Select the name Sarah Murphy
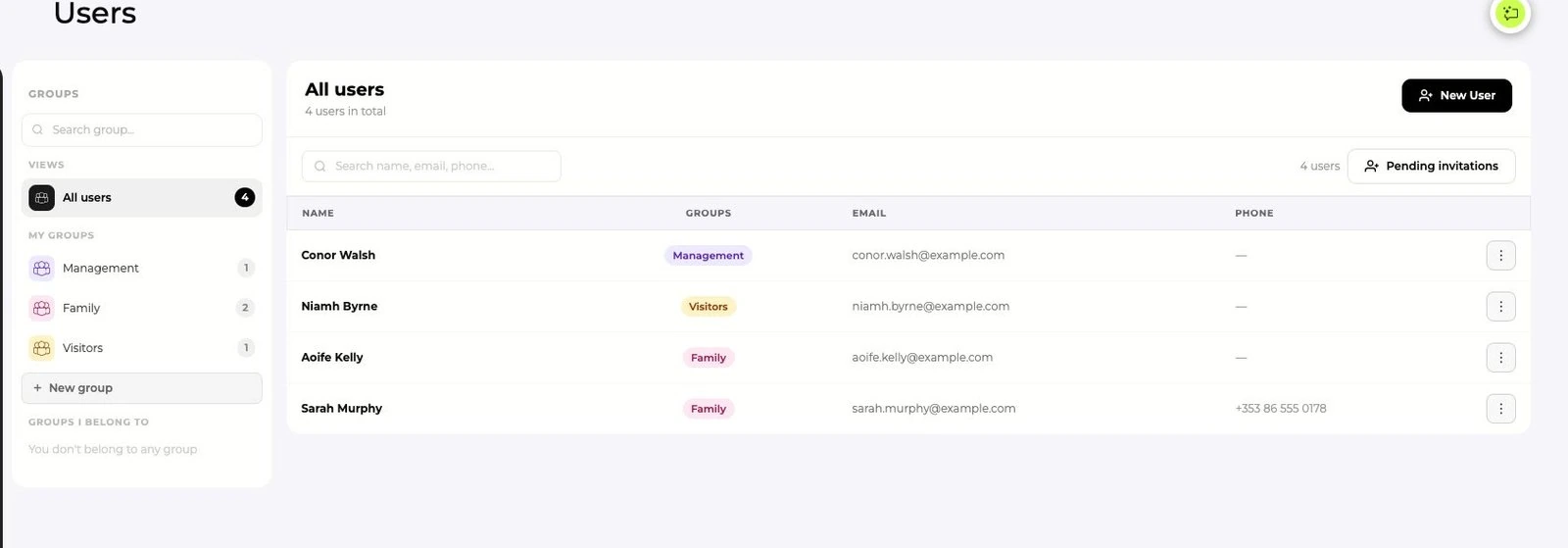1568x548 pixels. point(341,409)
